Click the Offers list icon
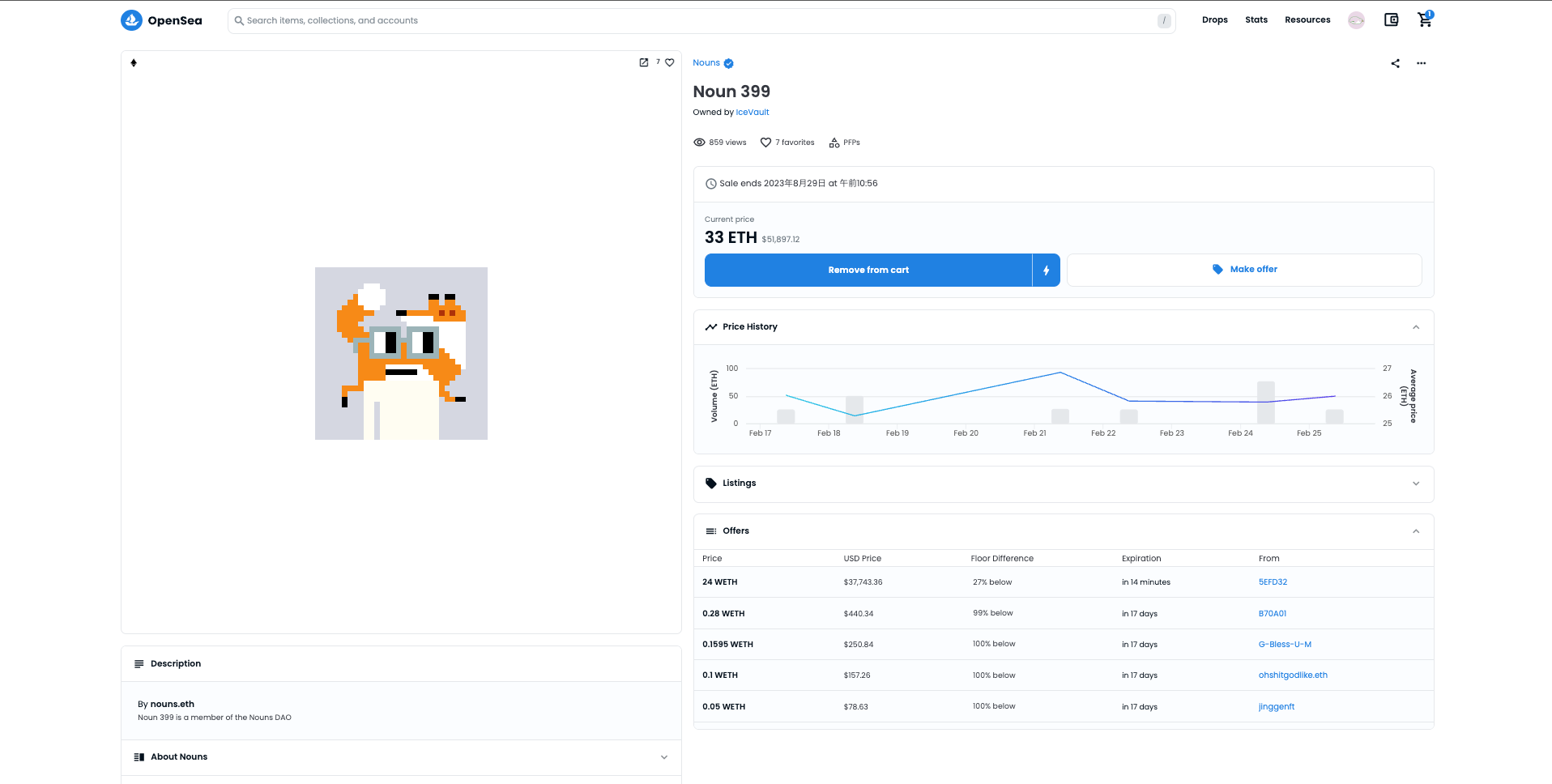Screen dimensions: 1552x784 (x=711, y=531)
